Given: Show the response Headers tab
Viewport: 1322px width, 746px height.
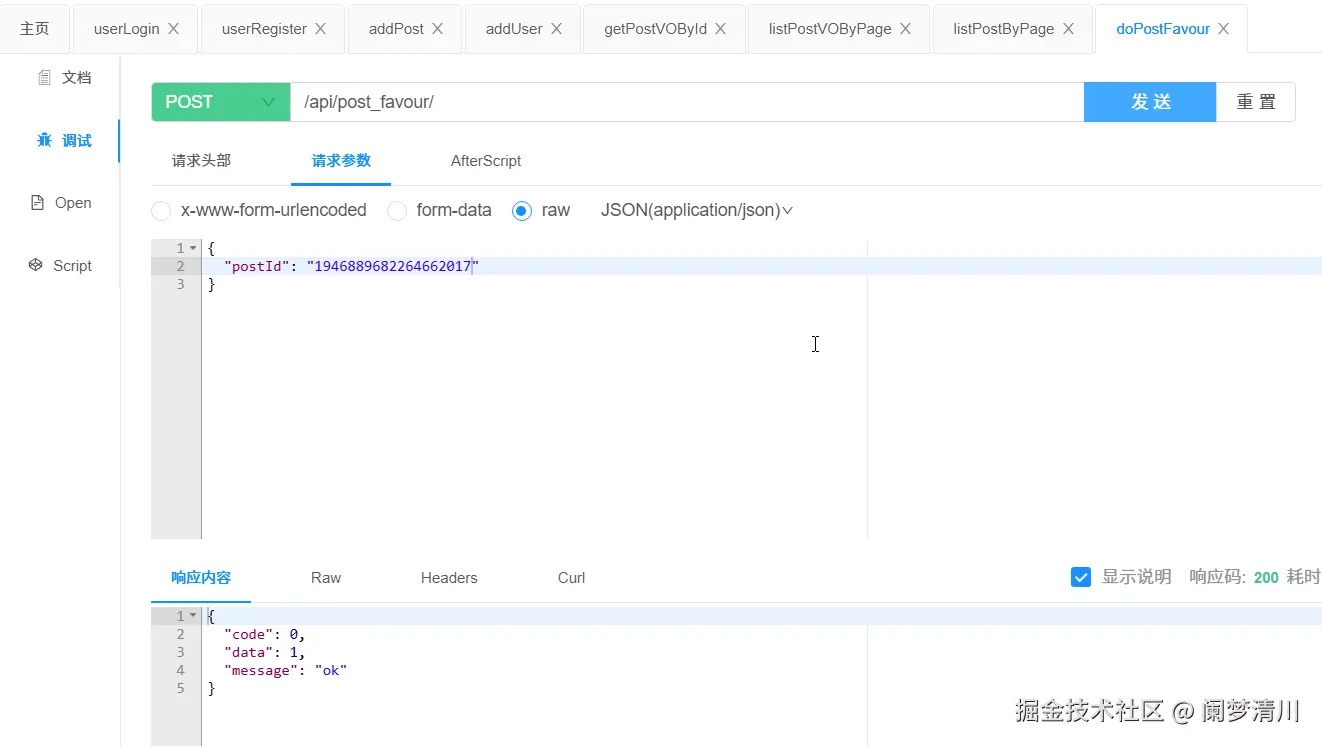Looking at the screenshot, I should 449,577.
